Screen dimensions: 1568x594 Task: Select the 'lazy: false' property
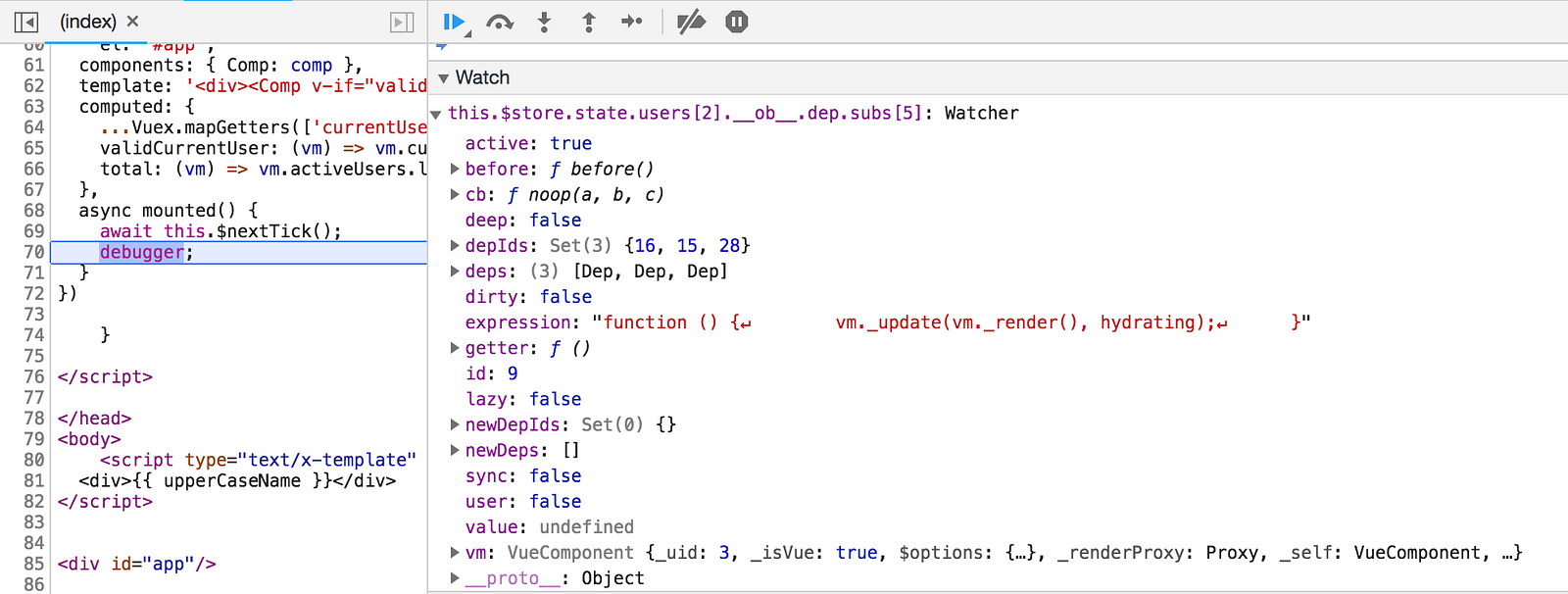523,399
